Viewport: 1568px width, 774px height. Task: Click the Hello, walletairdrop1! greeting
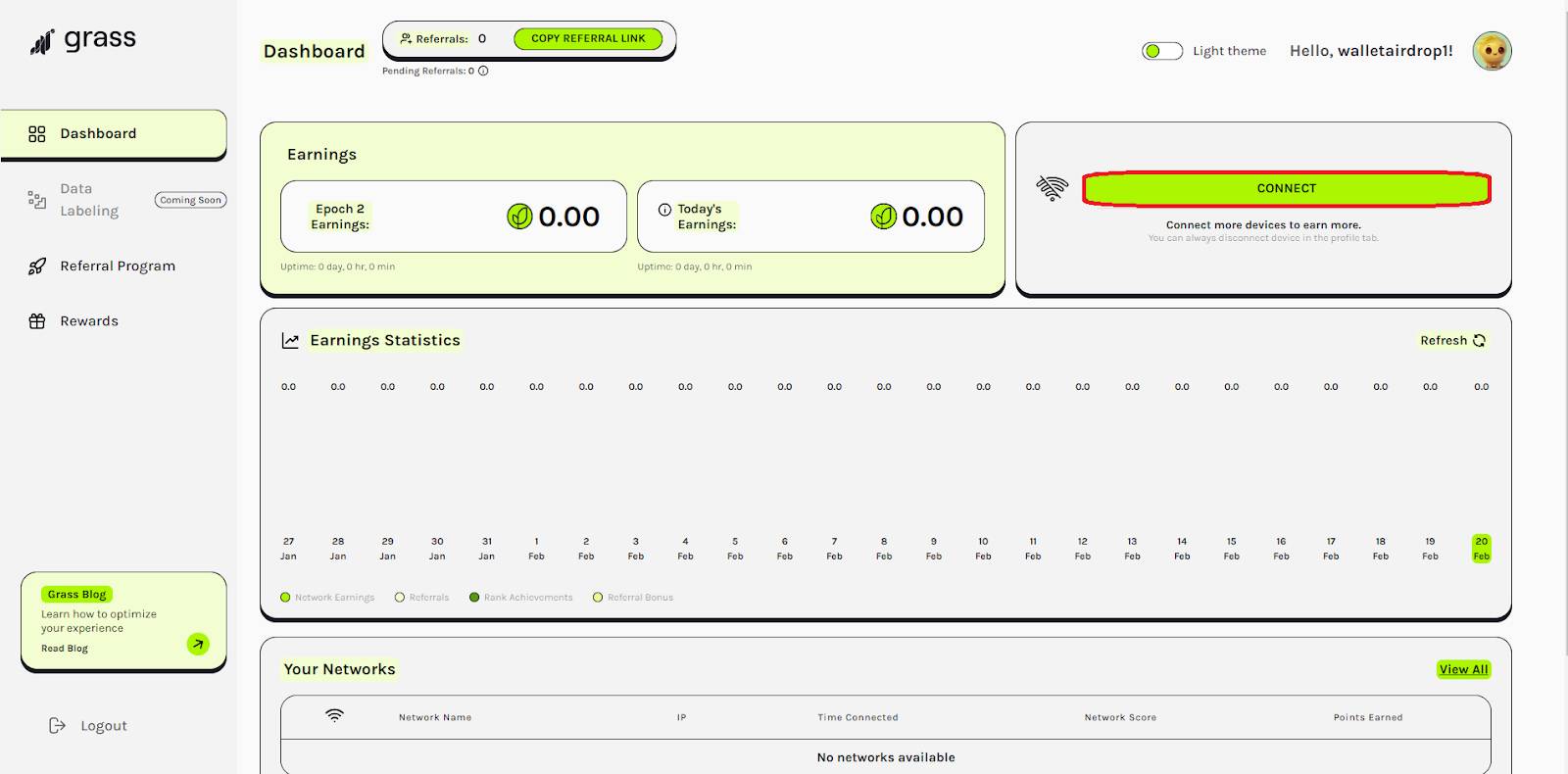[x=1371, y=51]
